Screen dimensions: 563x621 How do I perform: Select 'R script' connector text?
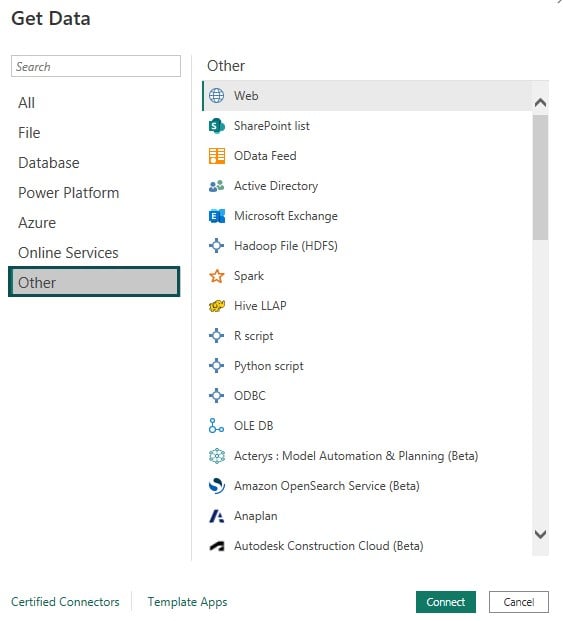[x=253, y=336]
